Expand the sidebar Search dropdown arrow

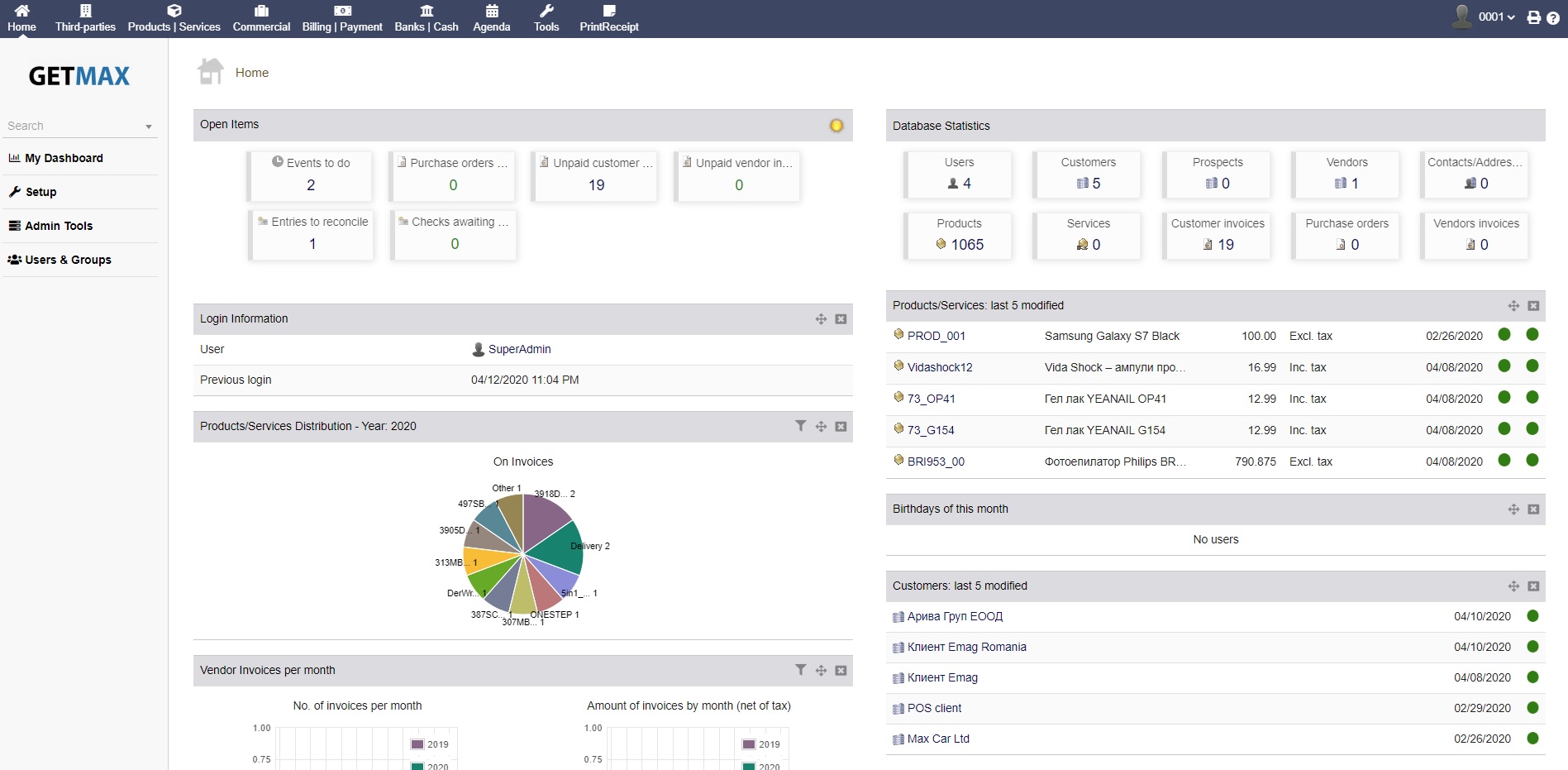[x=149, y=127]
